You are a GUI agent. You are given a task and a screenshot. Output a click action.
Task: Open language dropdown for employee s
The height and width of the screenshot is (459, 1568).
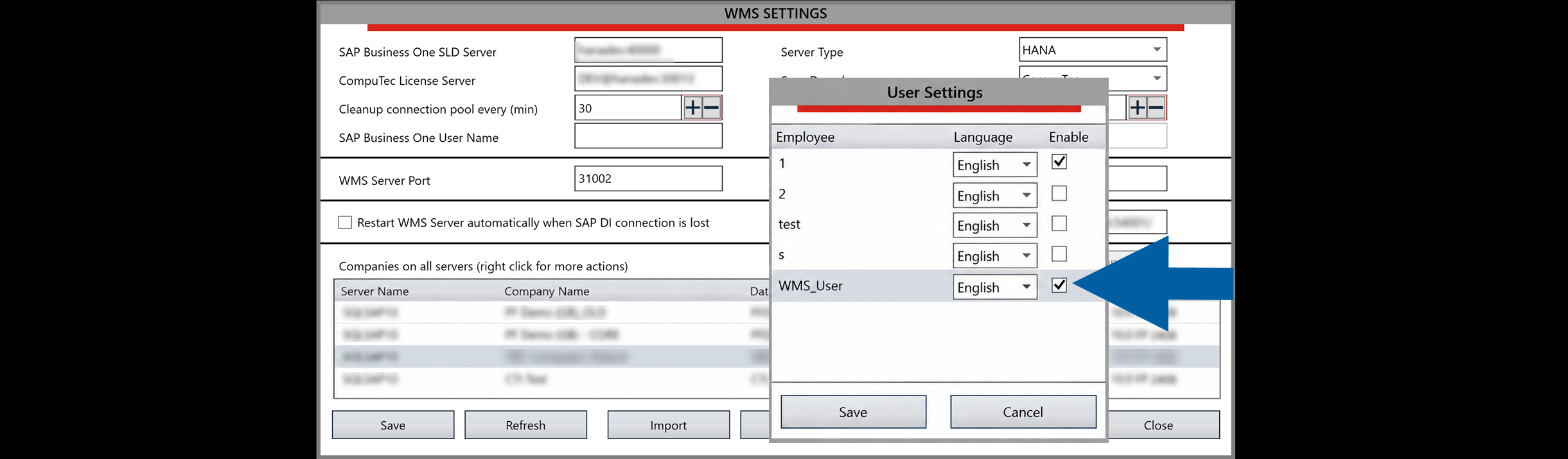coord(994,256)
